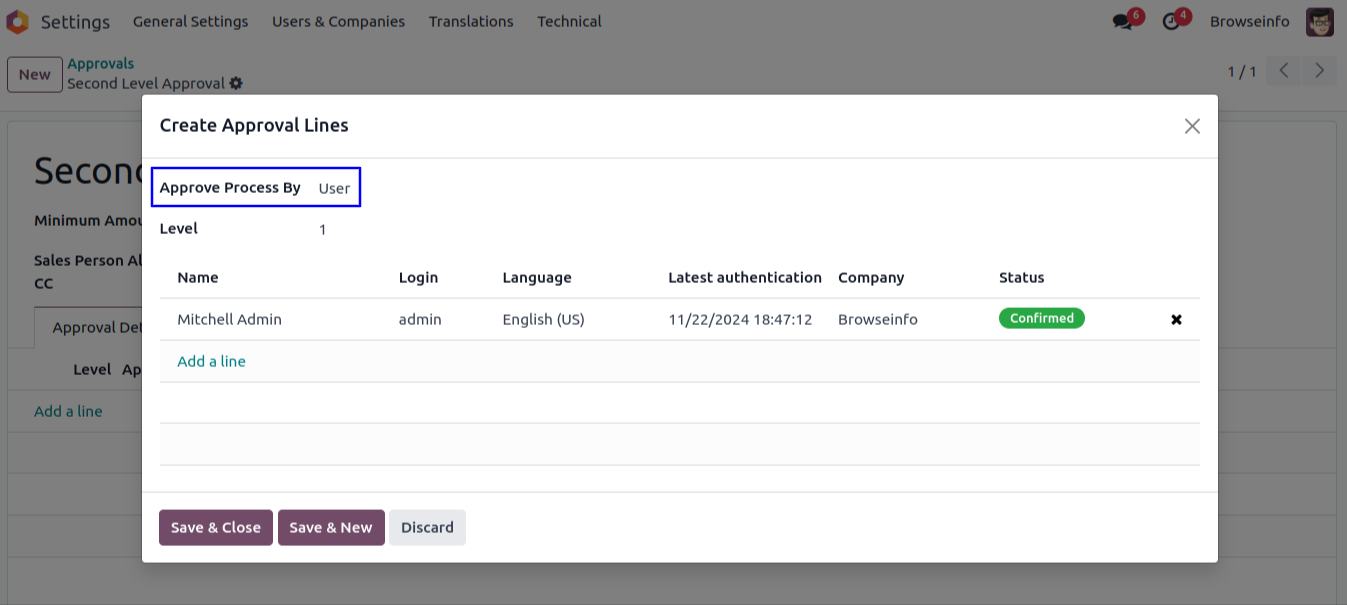This screenshot has height=605, width=1347.
Task: Add a line on the background form
Action: pyautogui.click(x=68, y=411)
